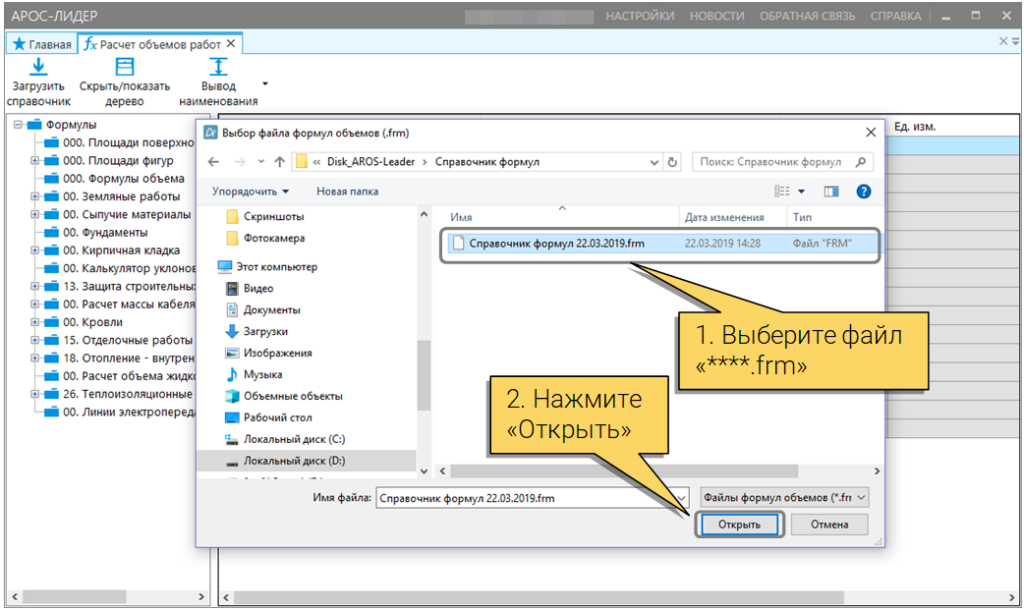Image resolution: width=1024 pixels, height=609 pixels.
Task: Collapse the Формулы root tree node
Action: (x=18, y=124)
